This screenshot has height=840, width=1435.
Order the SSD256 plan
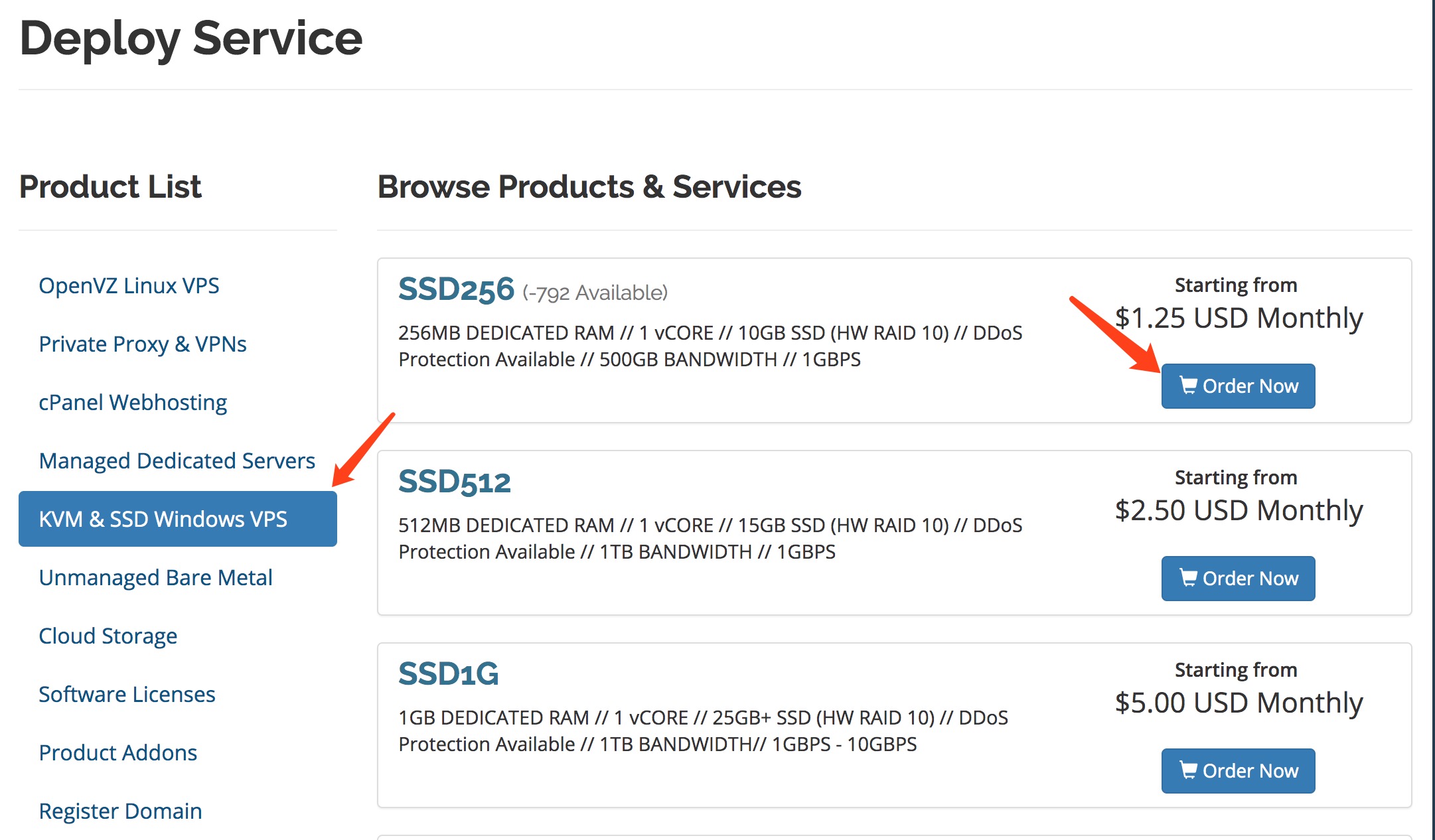tap(1238, 385)
